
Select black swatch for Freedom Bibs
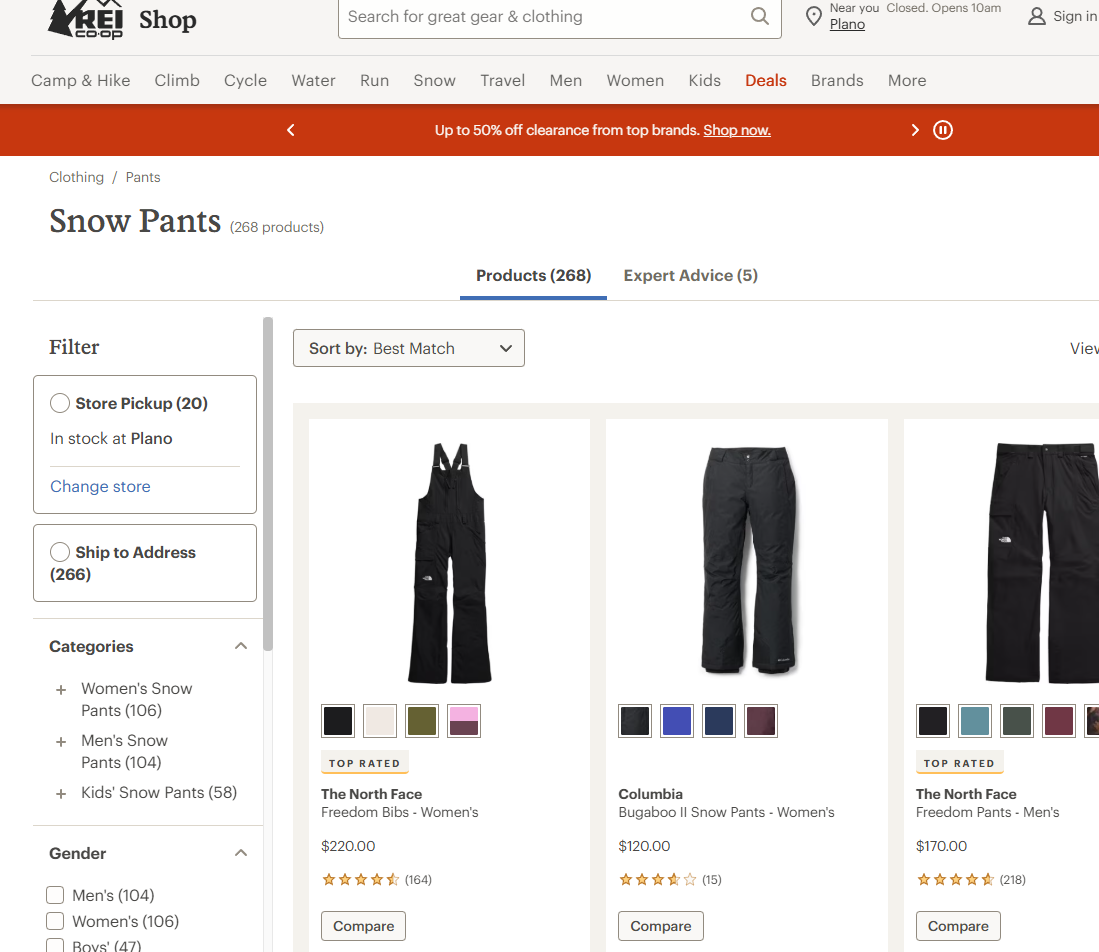338,721
